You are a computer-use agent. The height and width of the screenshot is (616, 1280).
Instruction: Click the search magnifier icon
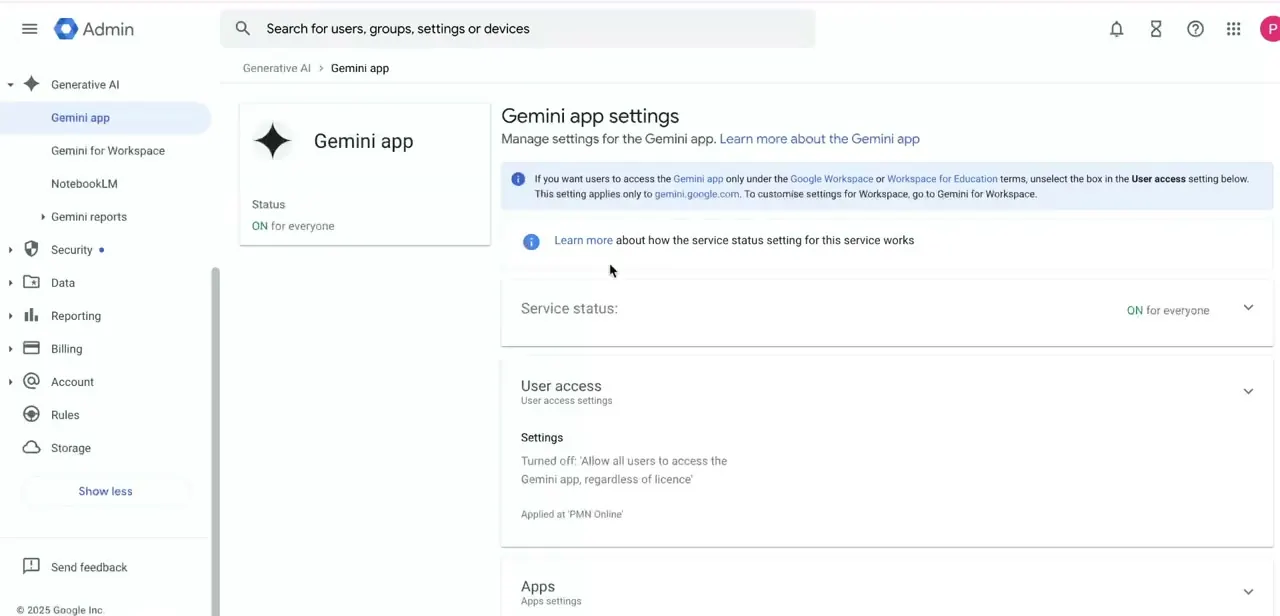[243, 29]
